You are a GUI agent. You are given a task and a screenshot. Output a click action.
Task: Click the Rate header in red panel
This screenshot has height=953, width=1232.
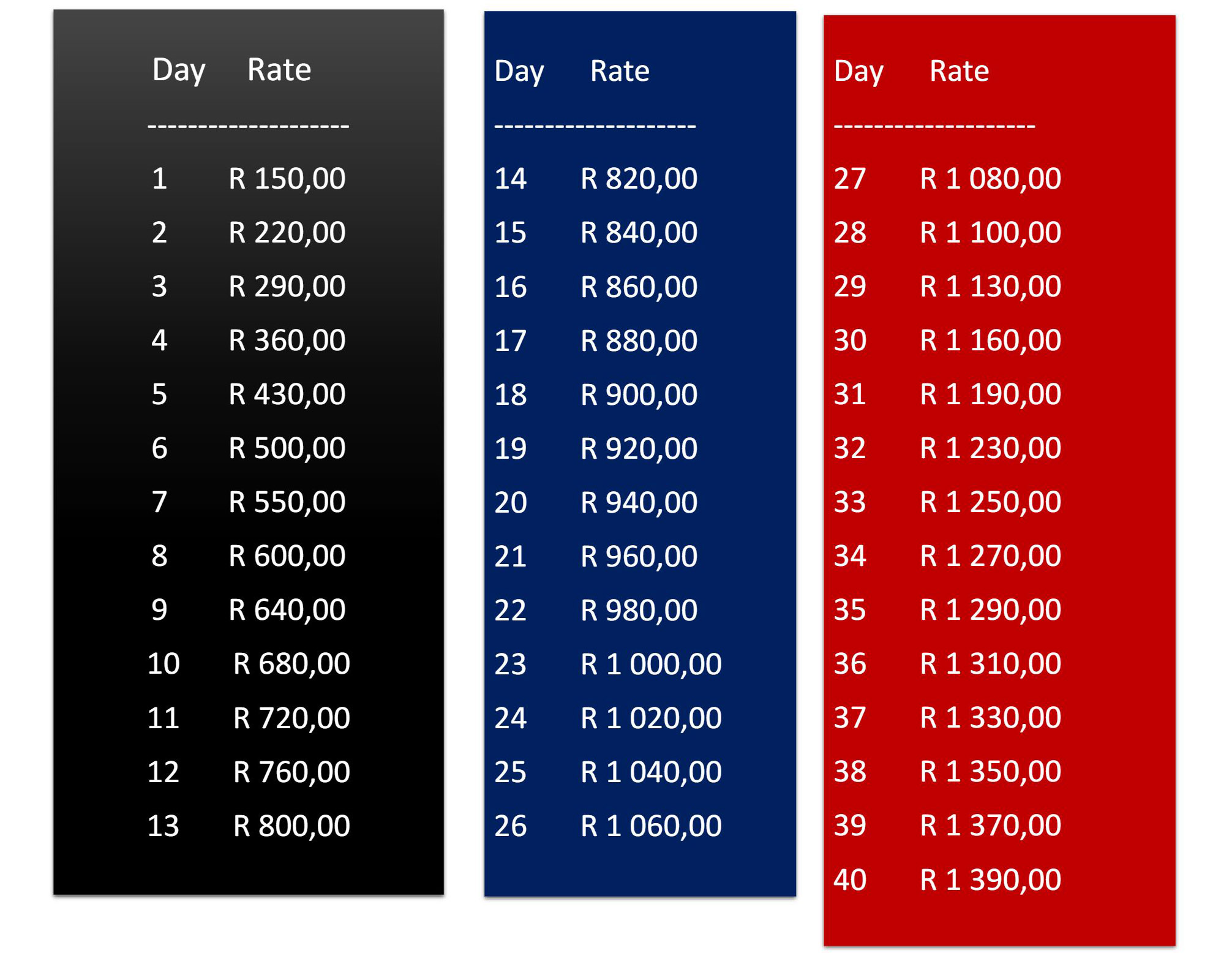pyautogui.click(x=959, y=71)
